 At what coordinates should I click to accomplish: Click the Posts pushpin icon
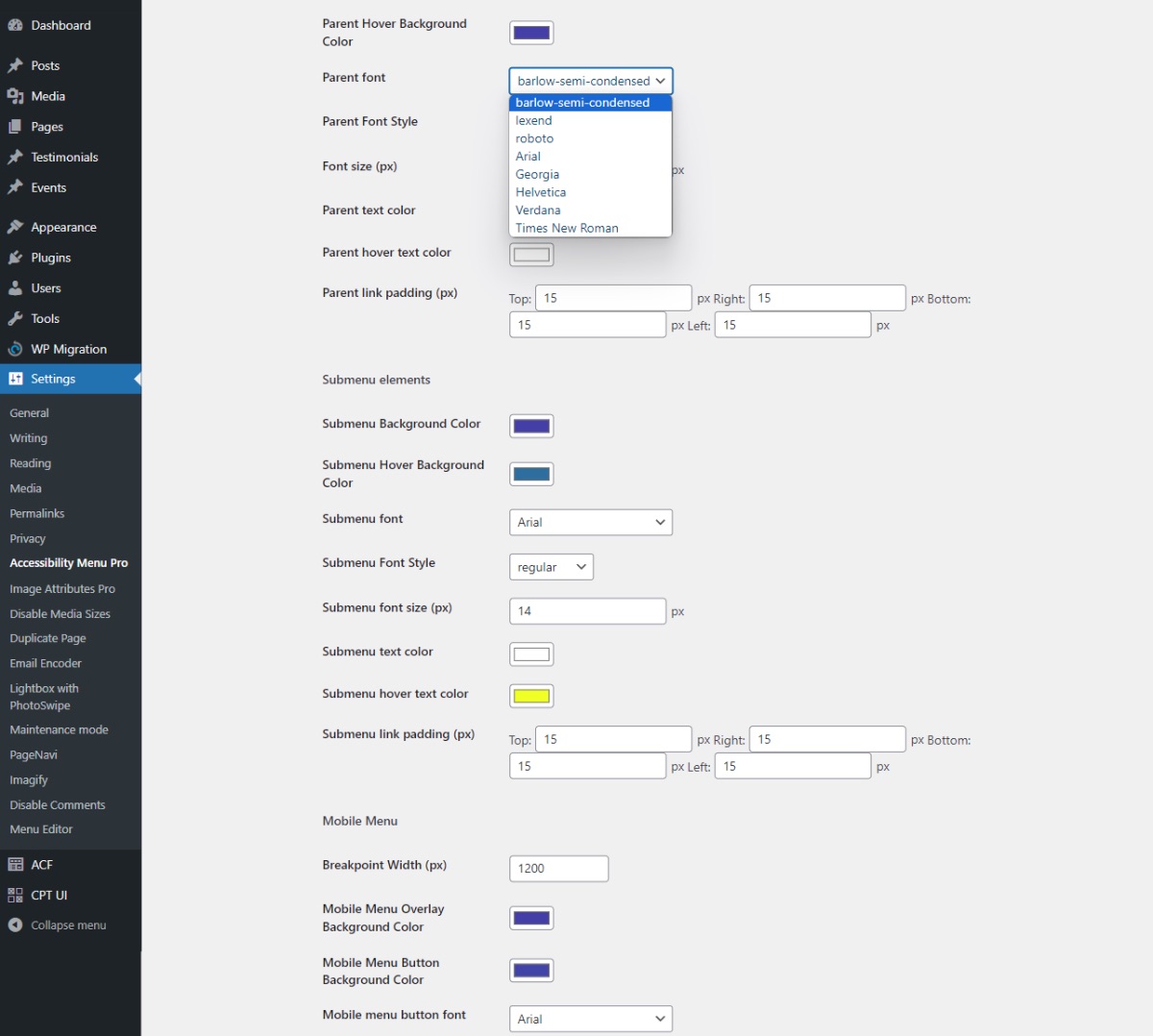point(15,65)
